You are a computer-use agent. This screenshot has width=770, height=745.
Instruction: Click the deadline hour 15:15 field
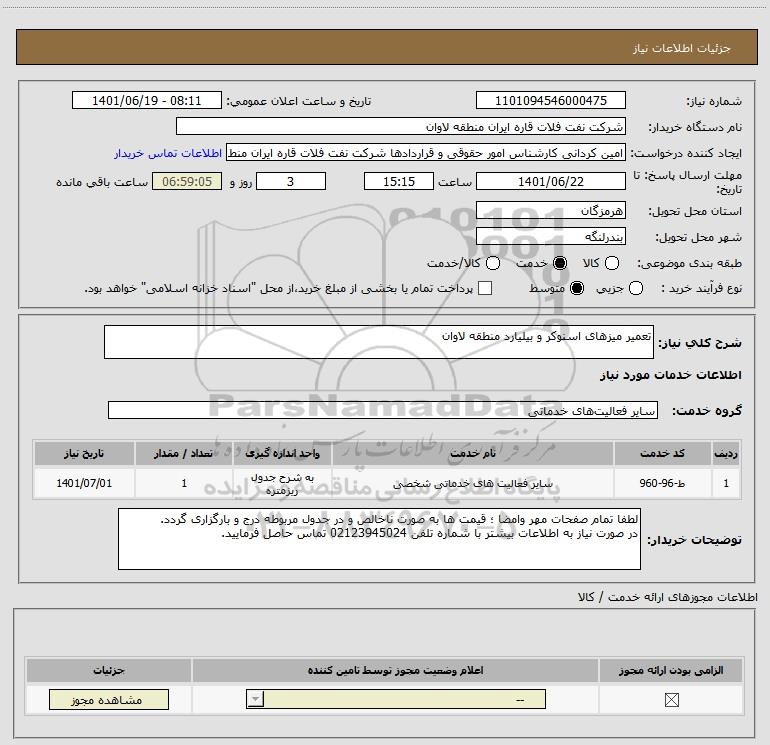[399, 181]
